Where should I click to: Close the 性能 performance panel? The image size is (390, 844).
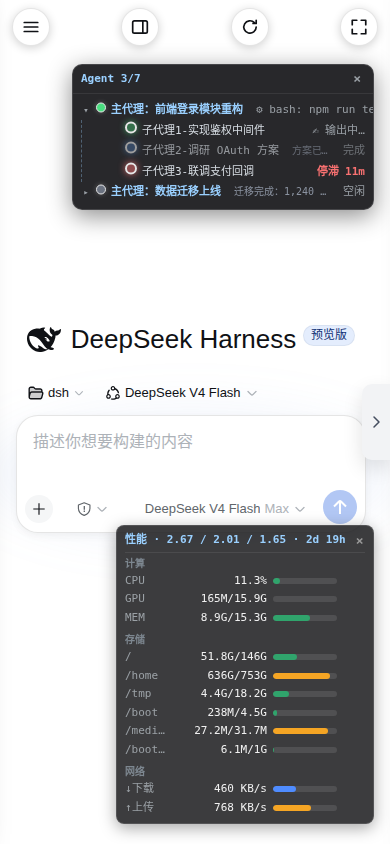[359, 541]
